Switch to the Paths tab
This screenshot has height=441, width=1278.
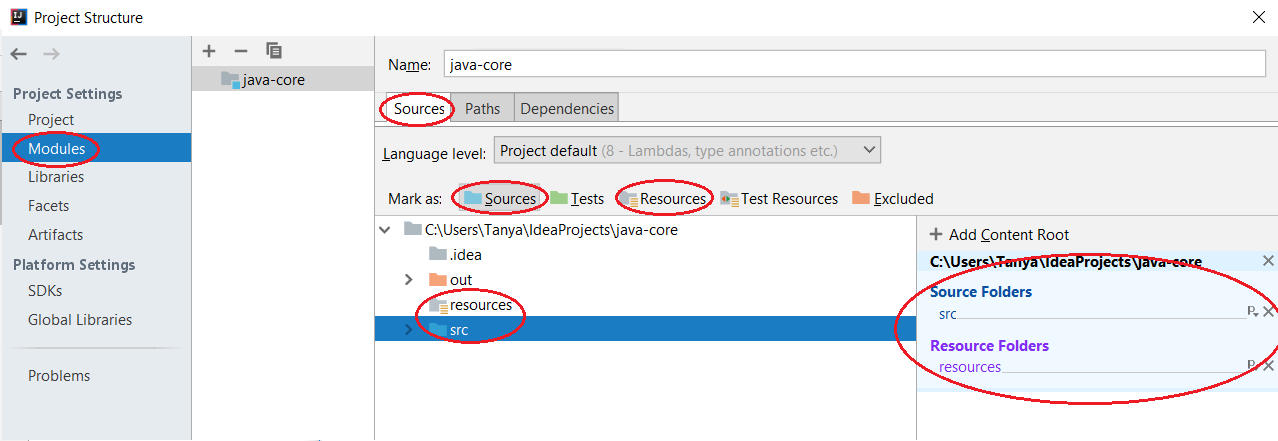pyautogui.click(x=483, y=108)
